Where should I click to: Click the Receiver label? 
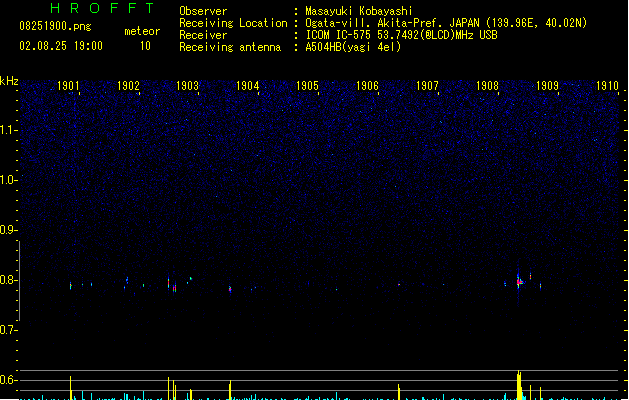pos(203,35)
